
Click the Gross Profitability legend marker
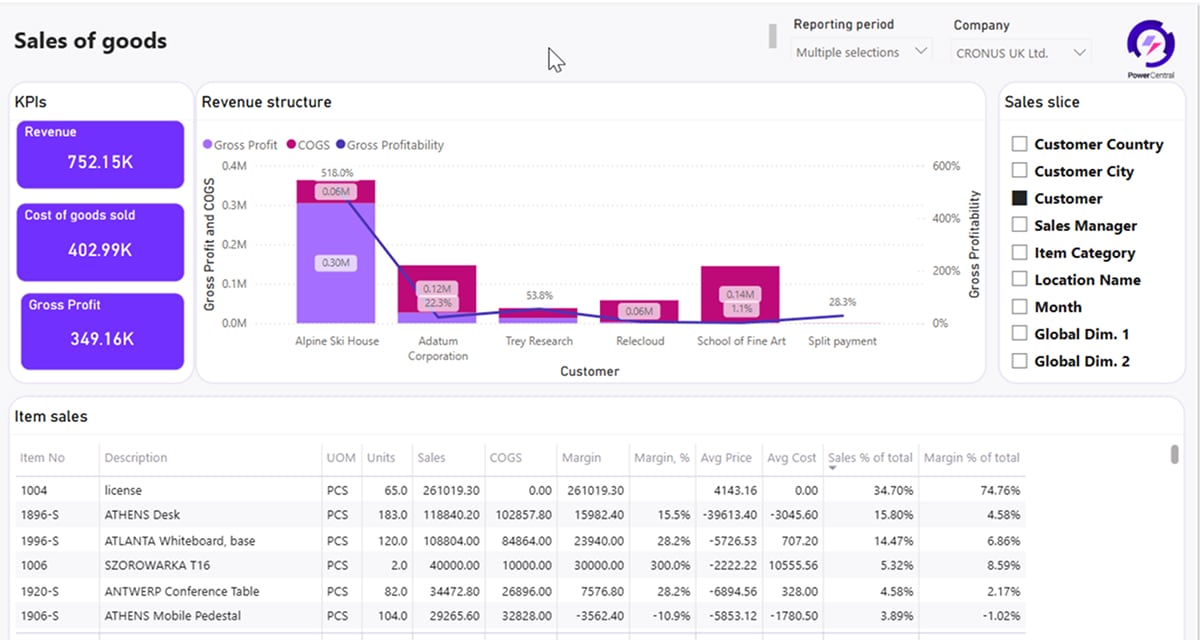tap(341, 145)
